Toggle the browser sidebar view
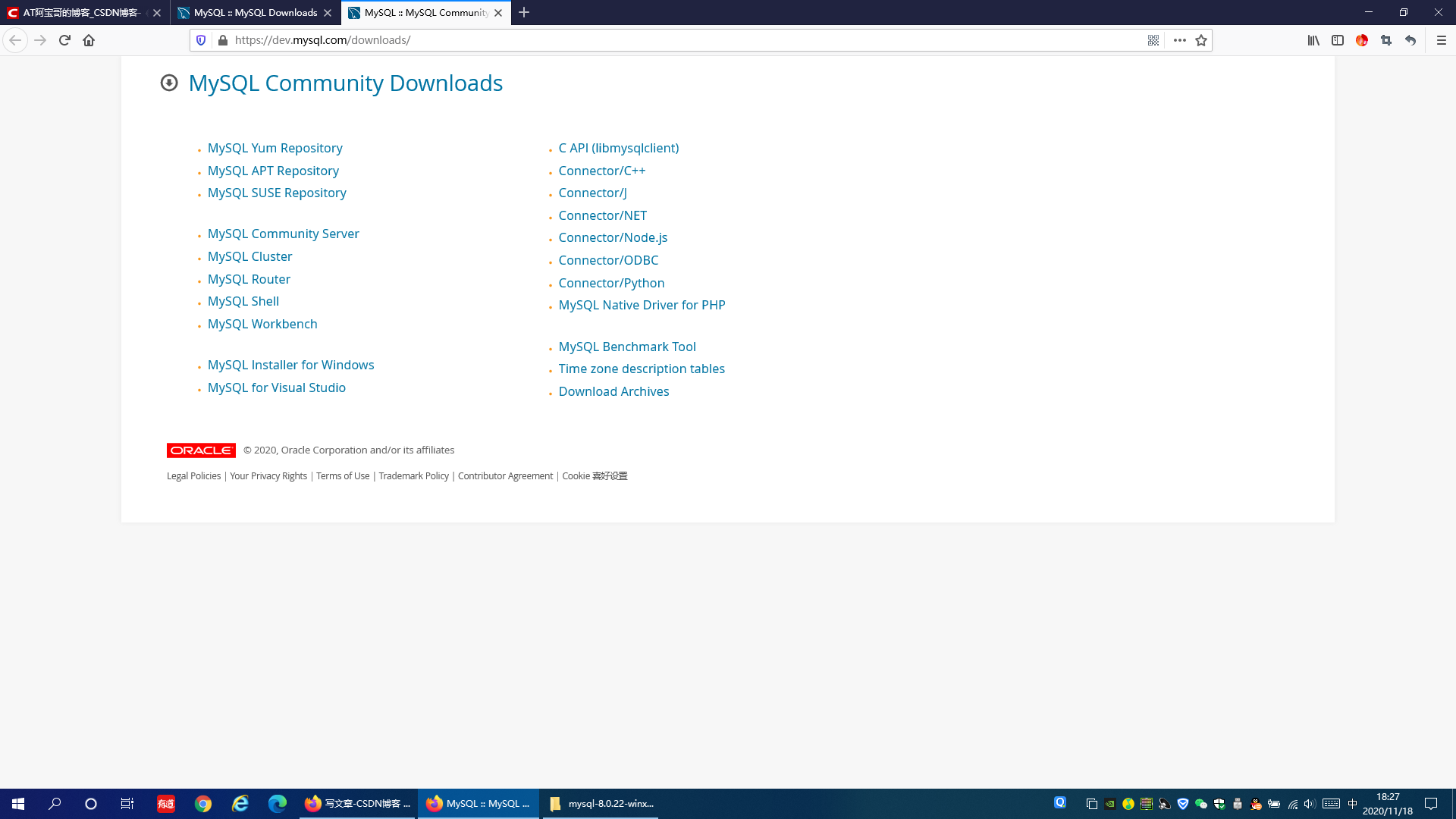The width and height of the screenshot is (1456, 819). (1337, 40)
